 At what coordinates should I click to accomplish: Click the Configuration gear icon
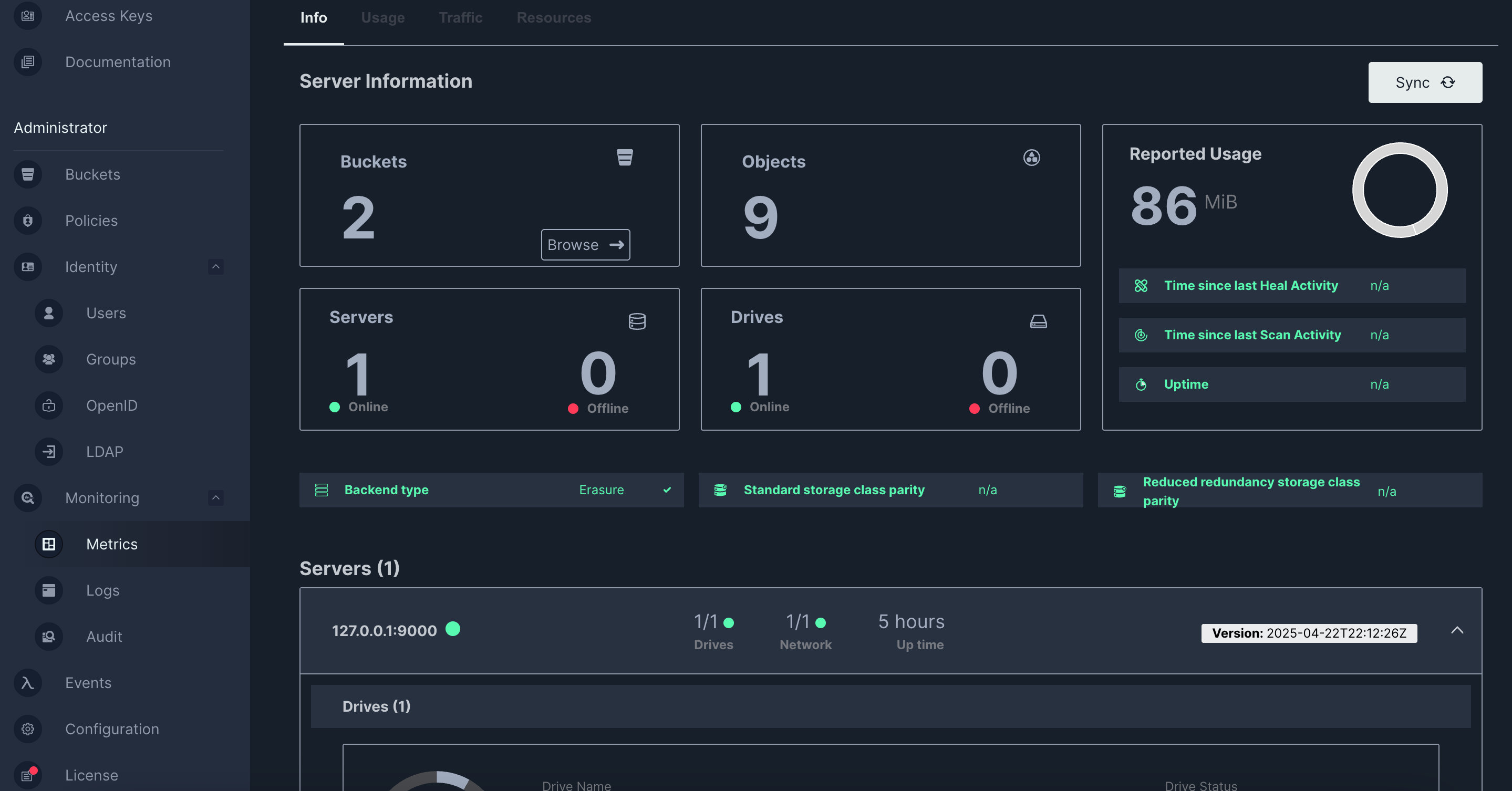pos(28,729)
